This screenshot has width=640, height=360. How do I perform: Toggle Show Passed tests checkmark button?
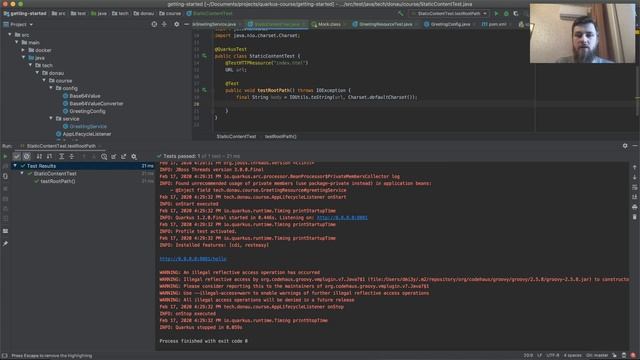[x=17, y=156]
